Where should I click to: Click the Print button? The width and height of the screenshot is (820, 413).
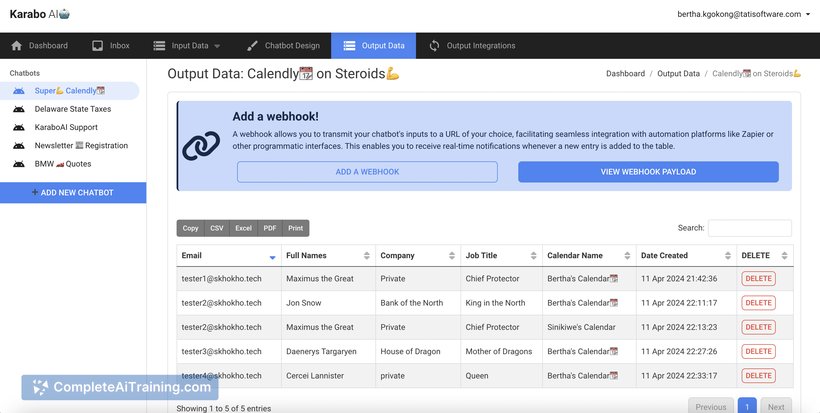[295, 228]
